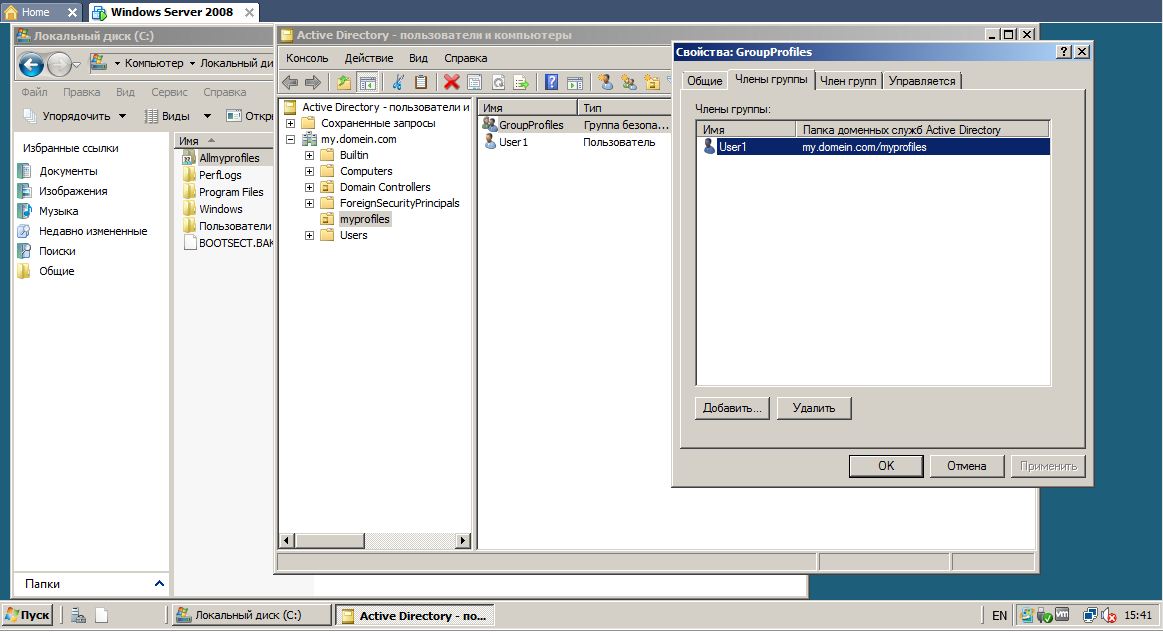
Task: Collapse the my.domein.com tree node
Action: 291,139
